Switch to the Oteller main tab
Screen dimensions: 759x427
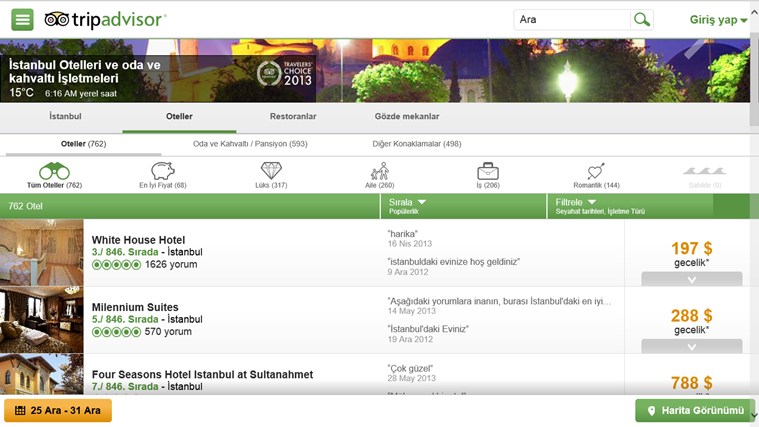(x=179, y=116)
